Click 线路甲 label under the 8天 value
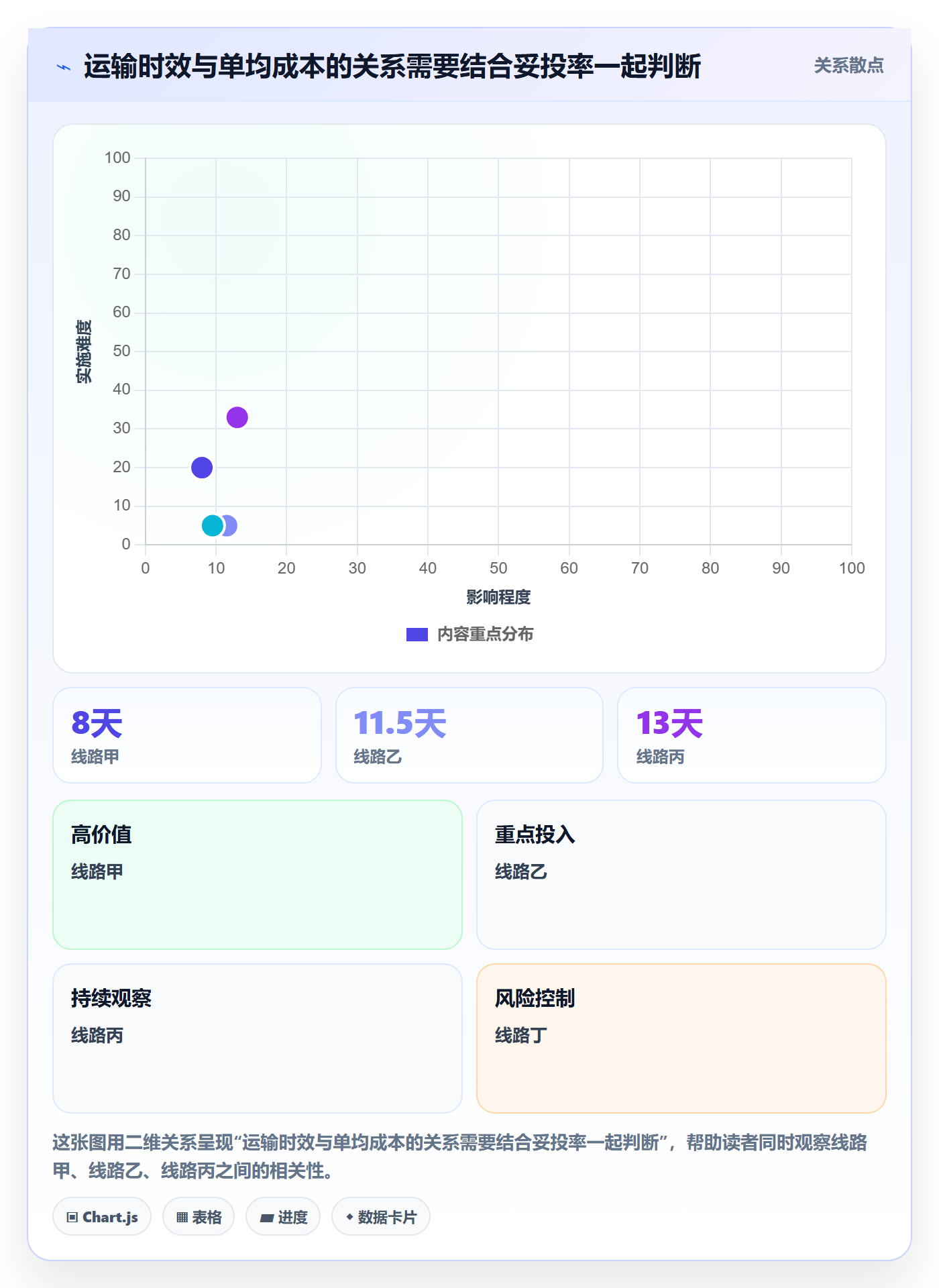The image size is (939, 1288). (95, 757)
